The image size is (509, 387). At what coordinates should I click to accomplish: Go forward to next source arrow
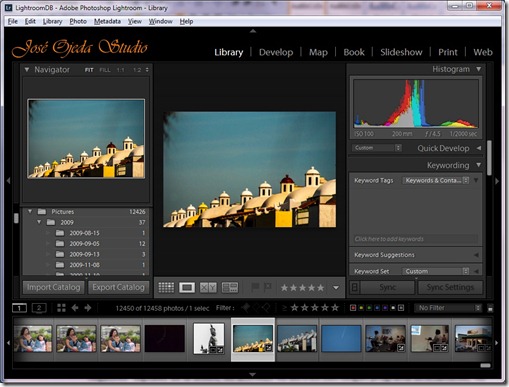88,308
